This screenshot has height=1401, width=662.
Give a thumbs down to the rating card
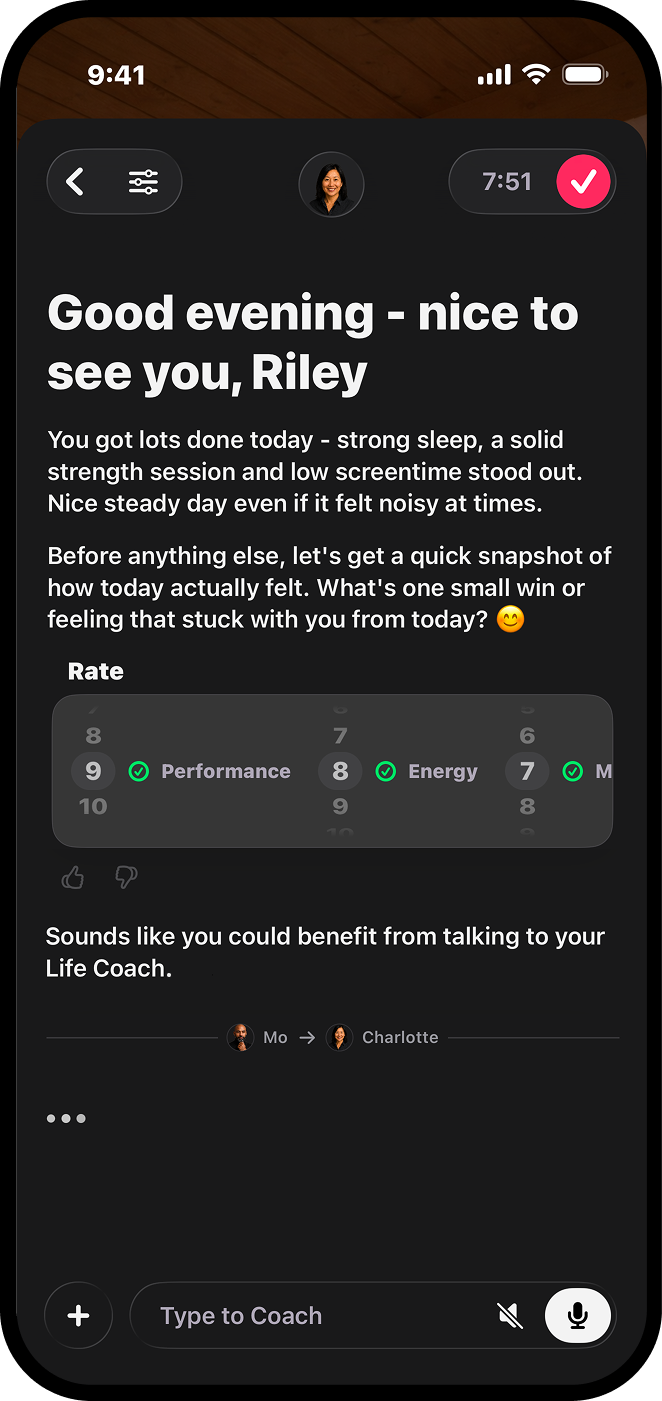[x=125, y=877]
